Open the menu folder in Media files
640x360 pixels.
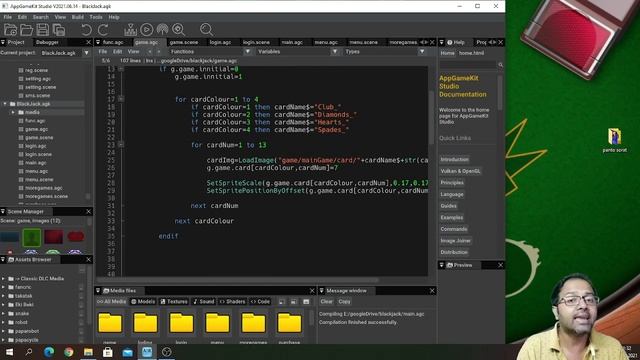(218, 322)
